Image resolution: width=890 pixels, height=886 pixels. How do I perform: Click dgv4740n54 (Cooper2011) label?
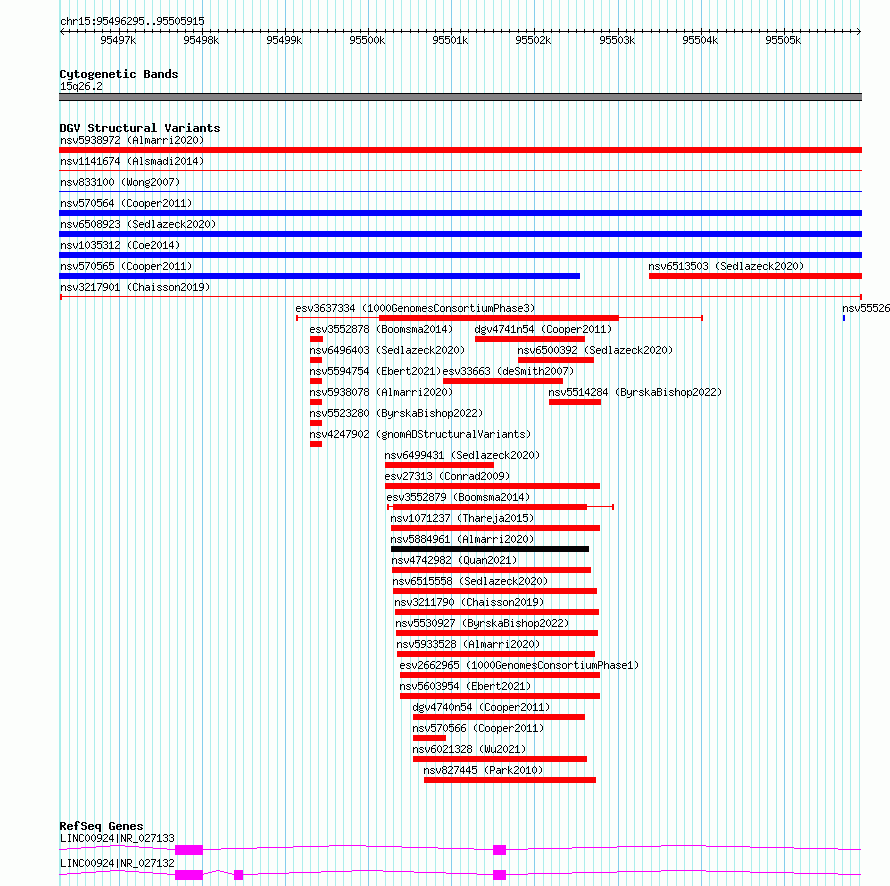coord(481,707)
